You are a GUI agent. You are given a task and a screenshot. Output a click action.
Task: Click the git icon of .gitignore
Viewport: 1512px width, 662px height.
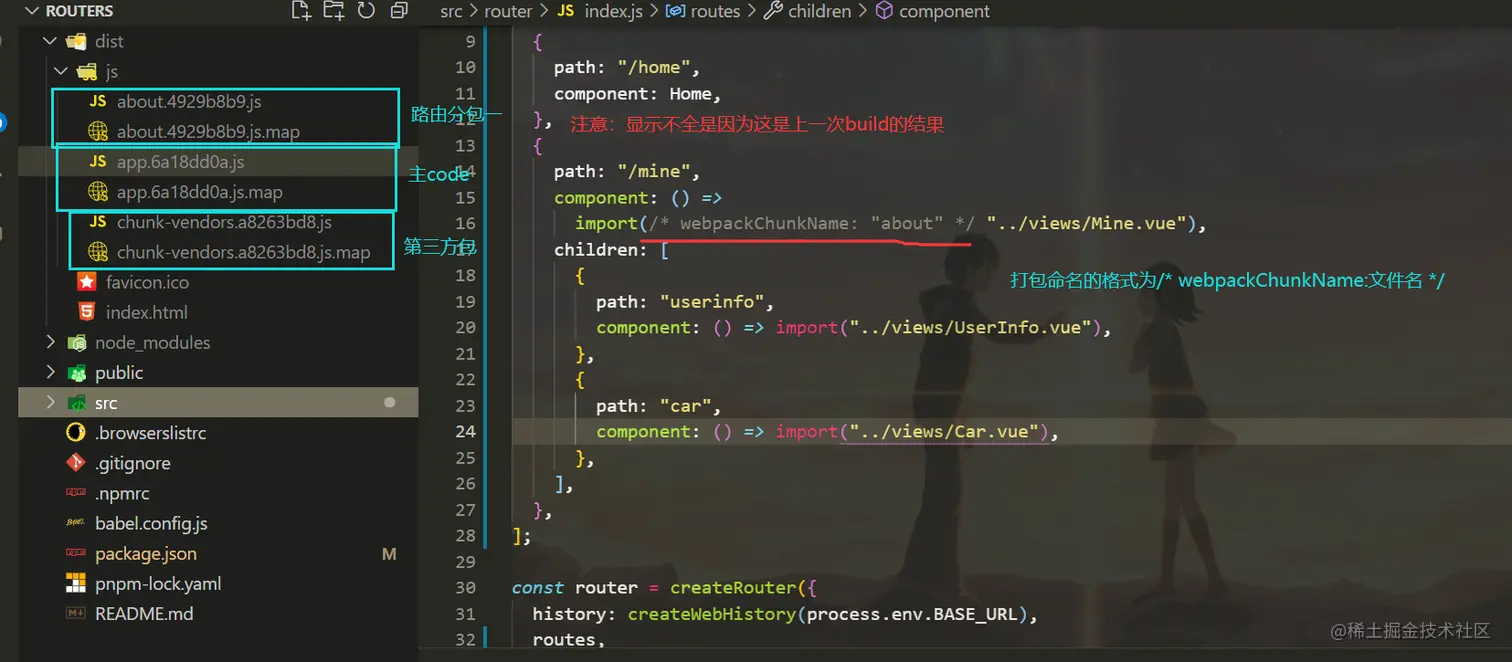(76, 463)
